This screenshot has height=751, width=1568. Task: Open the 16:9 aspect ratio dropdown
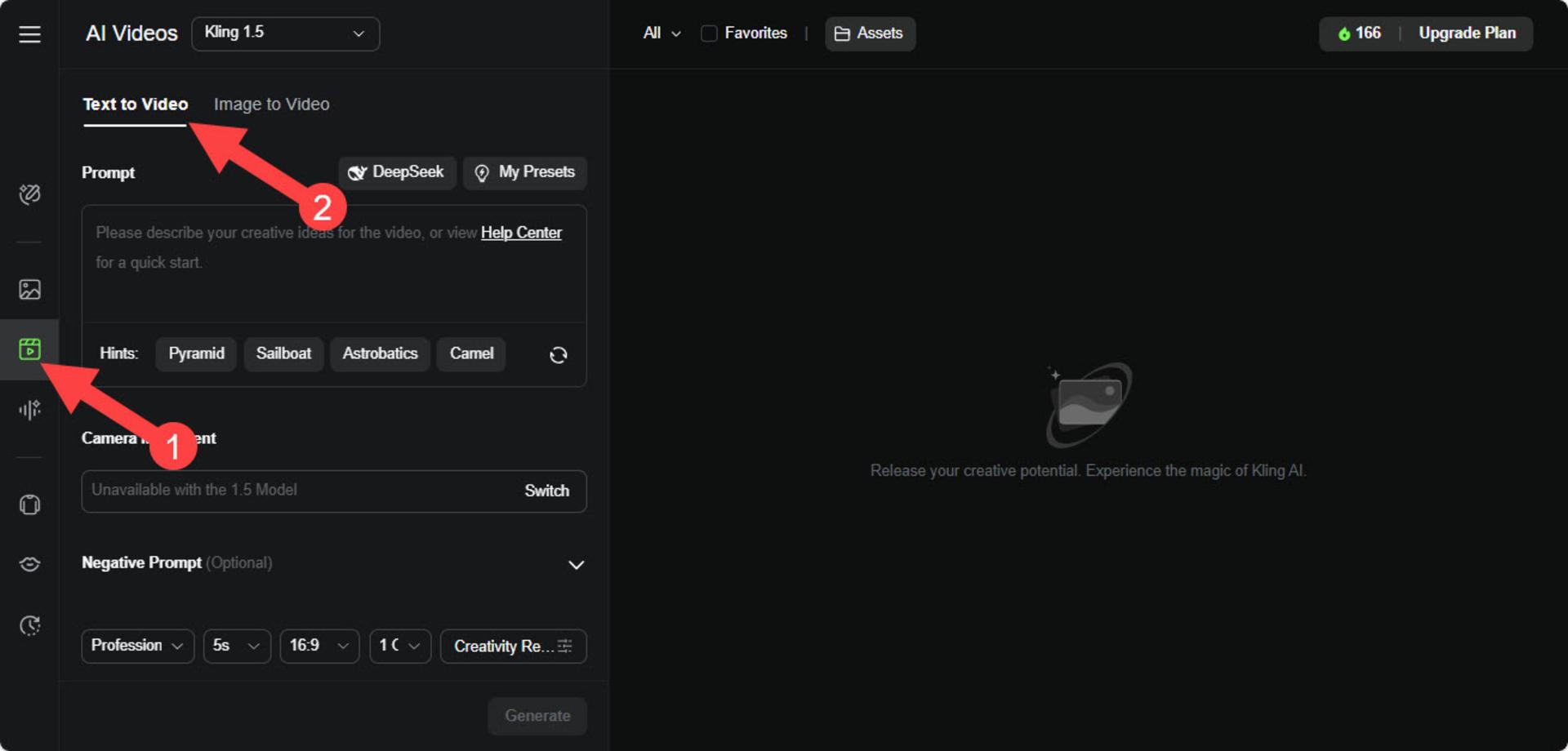point(319,646)
